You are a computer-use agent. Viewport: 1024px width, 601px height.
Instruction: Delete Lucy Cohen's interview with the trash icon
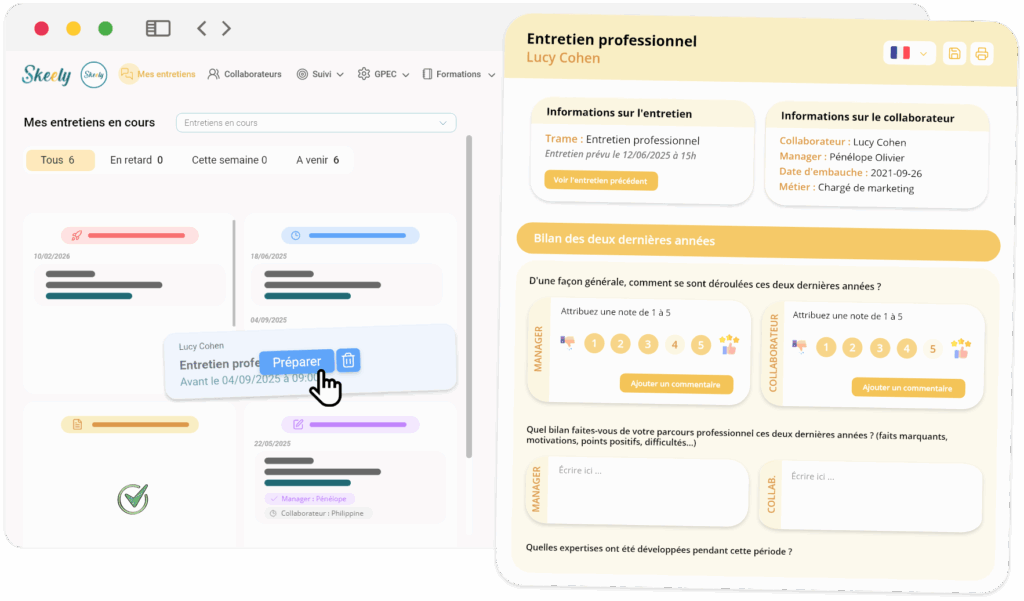(x=347, y=361)
